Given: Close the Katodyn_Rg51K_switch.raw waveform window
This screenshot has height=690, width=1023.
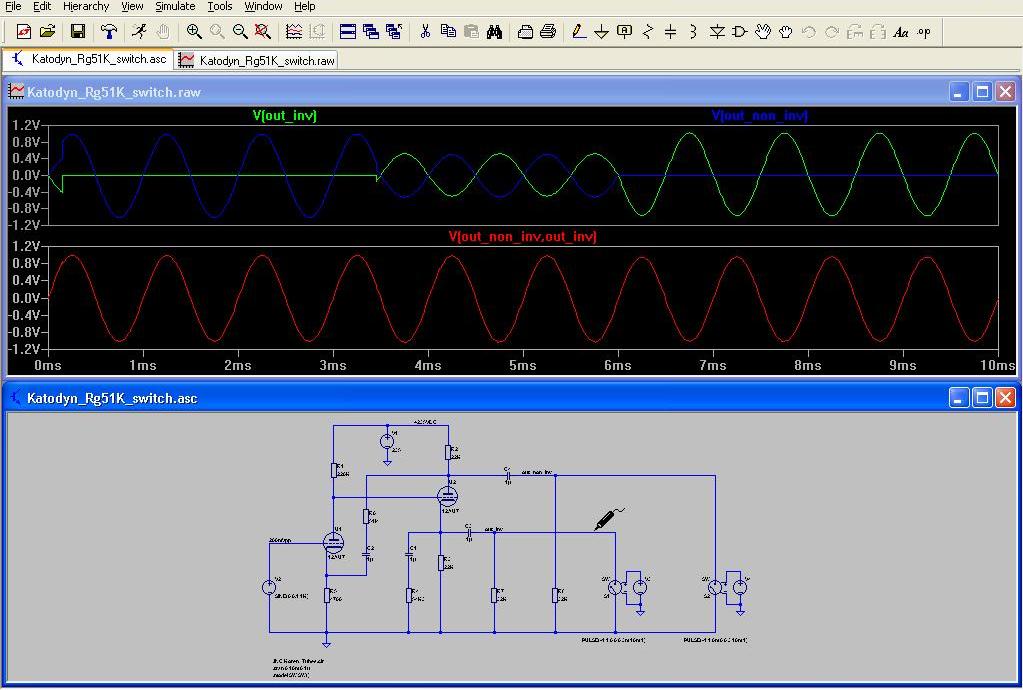Looking at the screenshot, I should pyautogui.click(x=1005, y=92).
